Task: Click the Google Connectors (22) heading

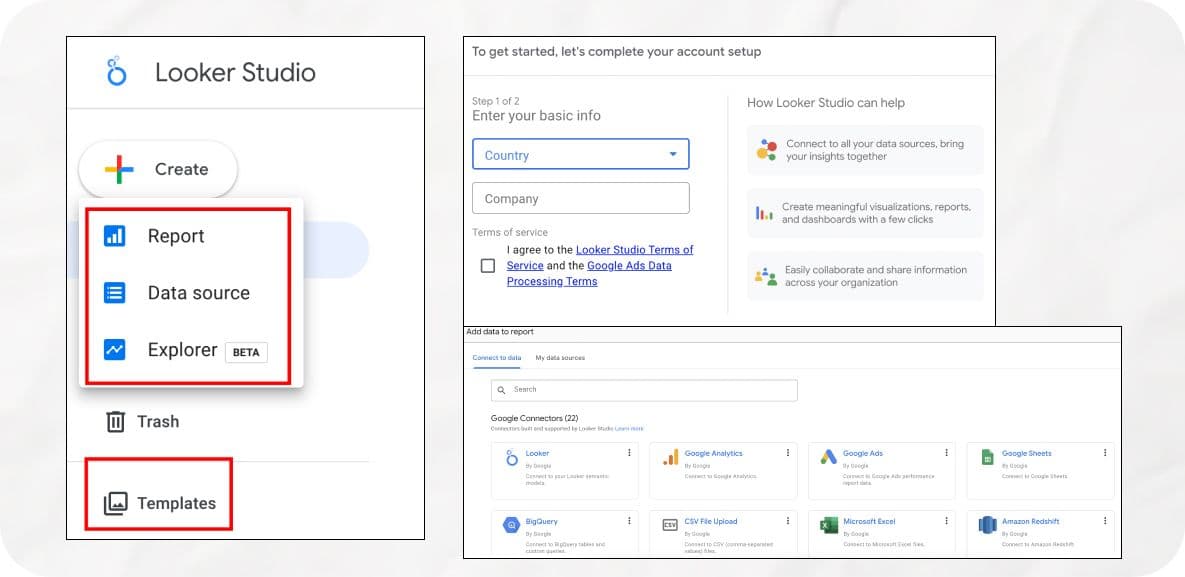Action: point(534,418)
